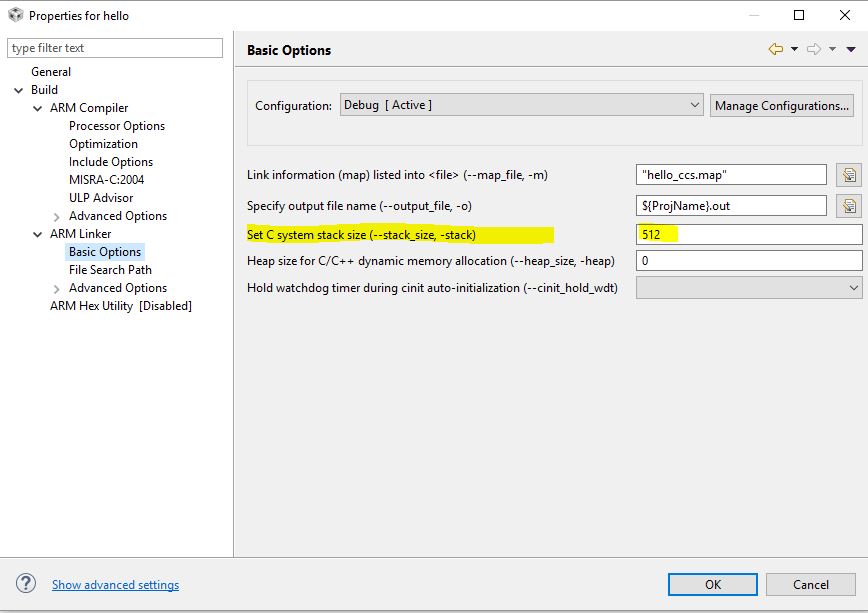Click the output file name field
This screenshot has height=613, width=868.
point(731,206)
